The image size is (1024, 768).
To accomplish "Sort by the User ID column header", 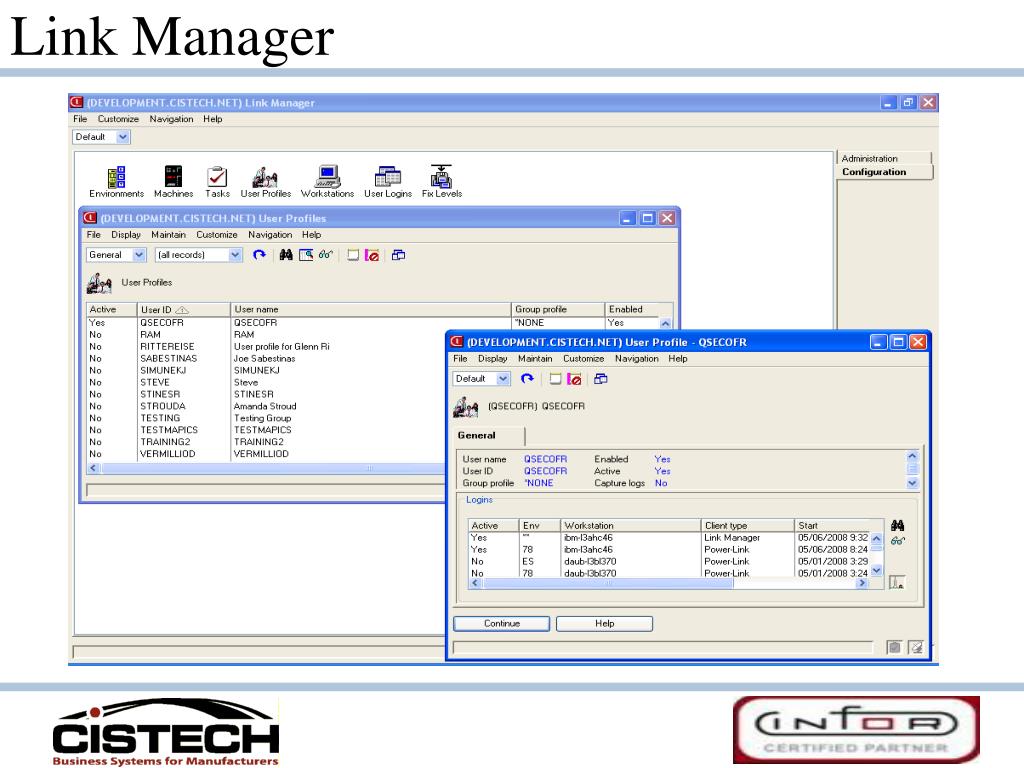I will click(184, 310).
